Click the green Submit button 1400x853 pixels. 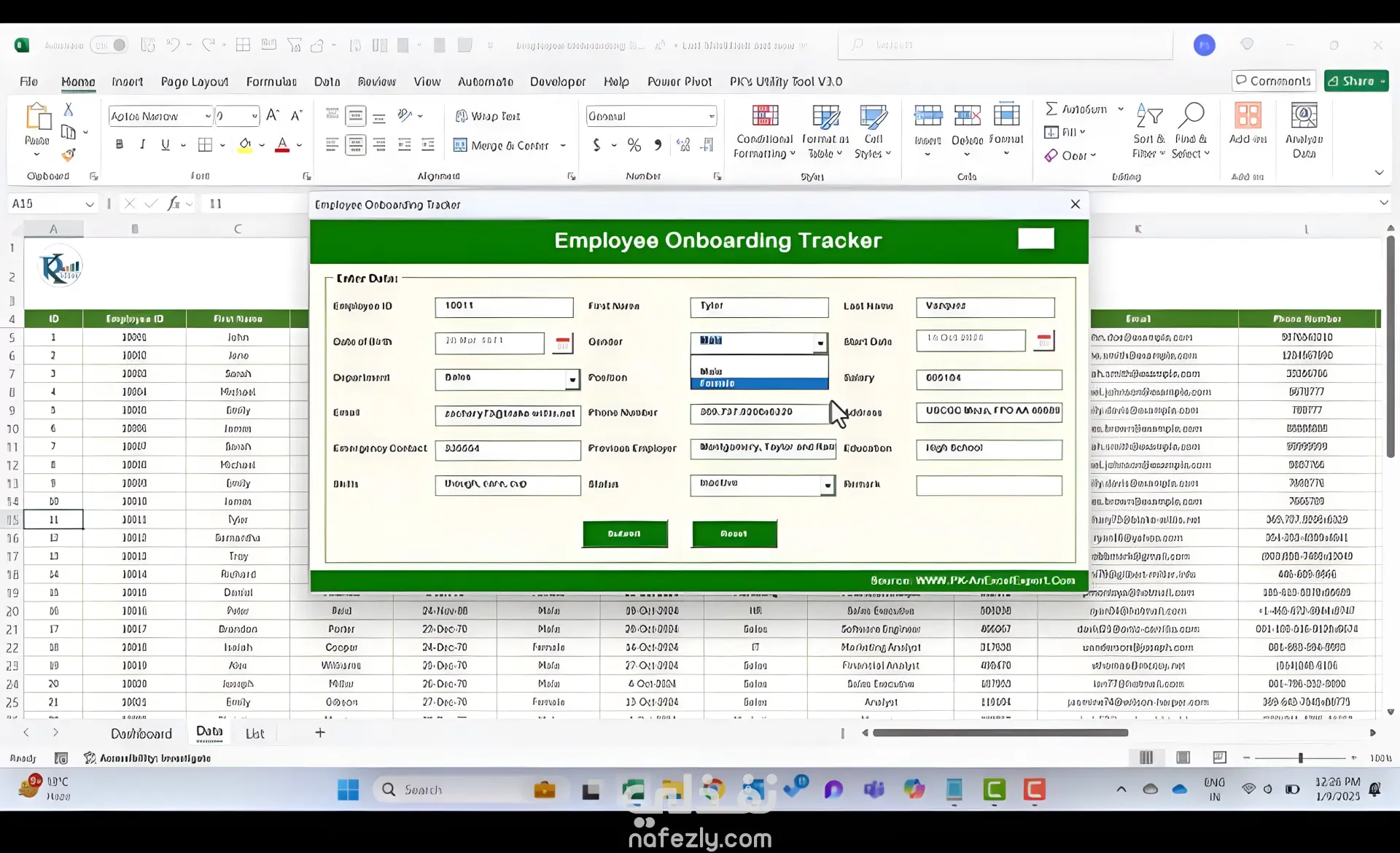click(625, 534)
